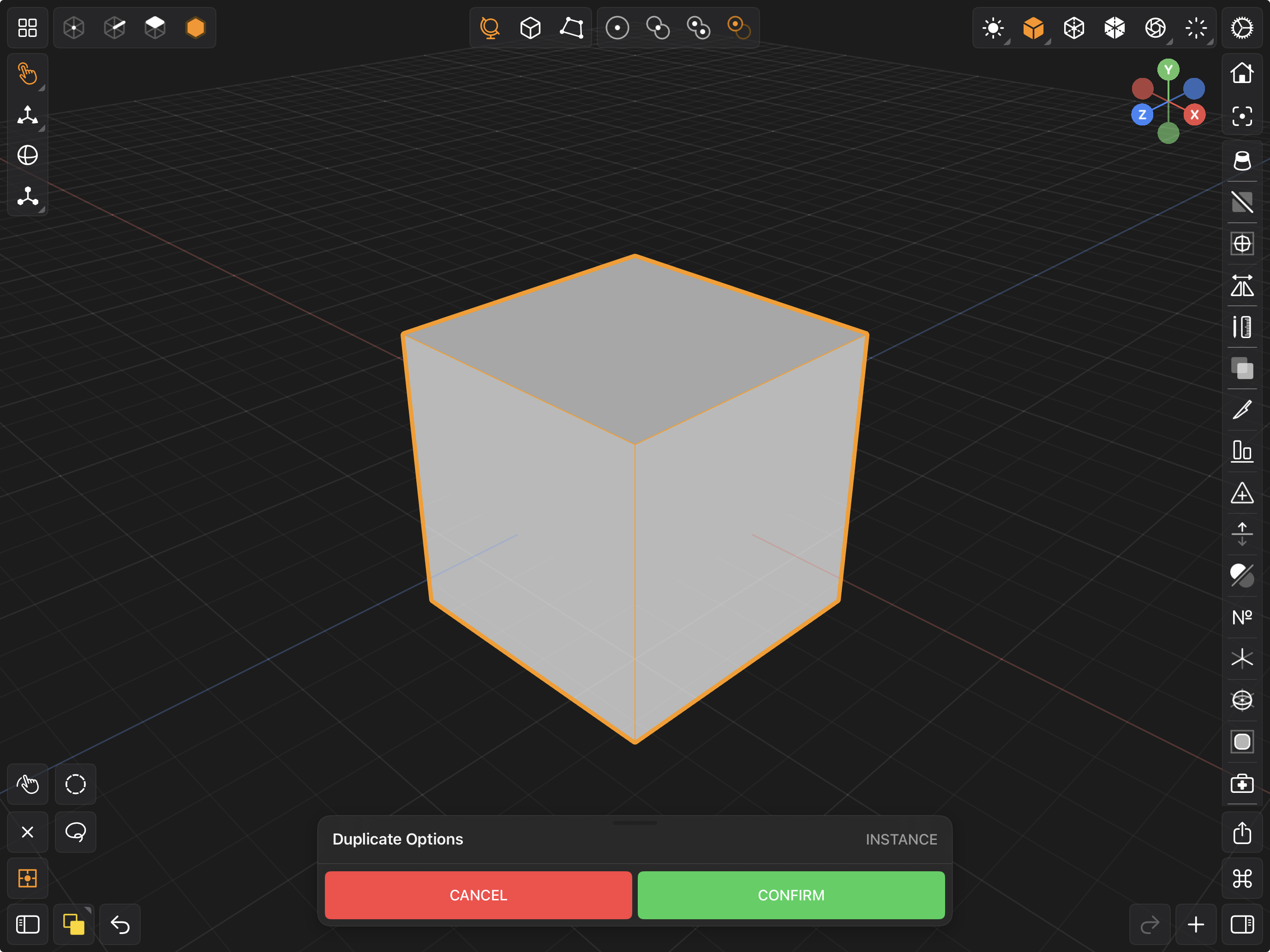Open the align objects tool
The image size is (1270, 952).
(x=1242, y=451)
